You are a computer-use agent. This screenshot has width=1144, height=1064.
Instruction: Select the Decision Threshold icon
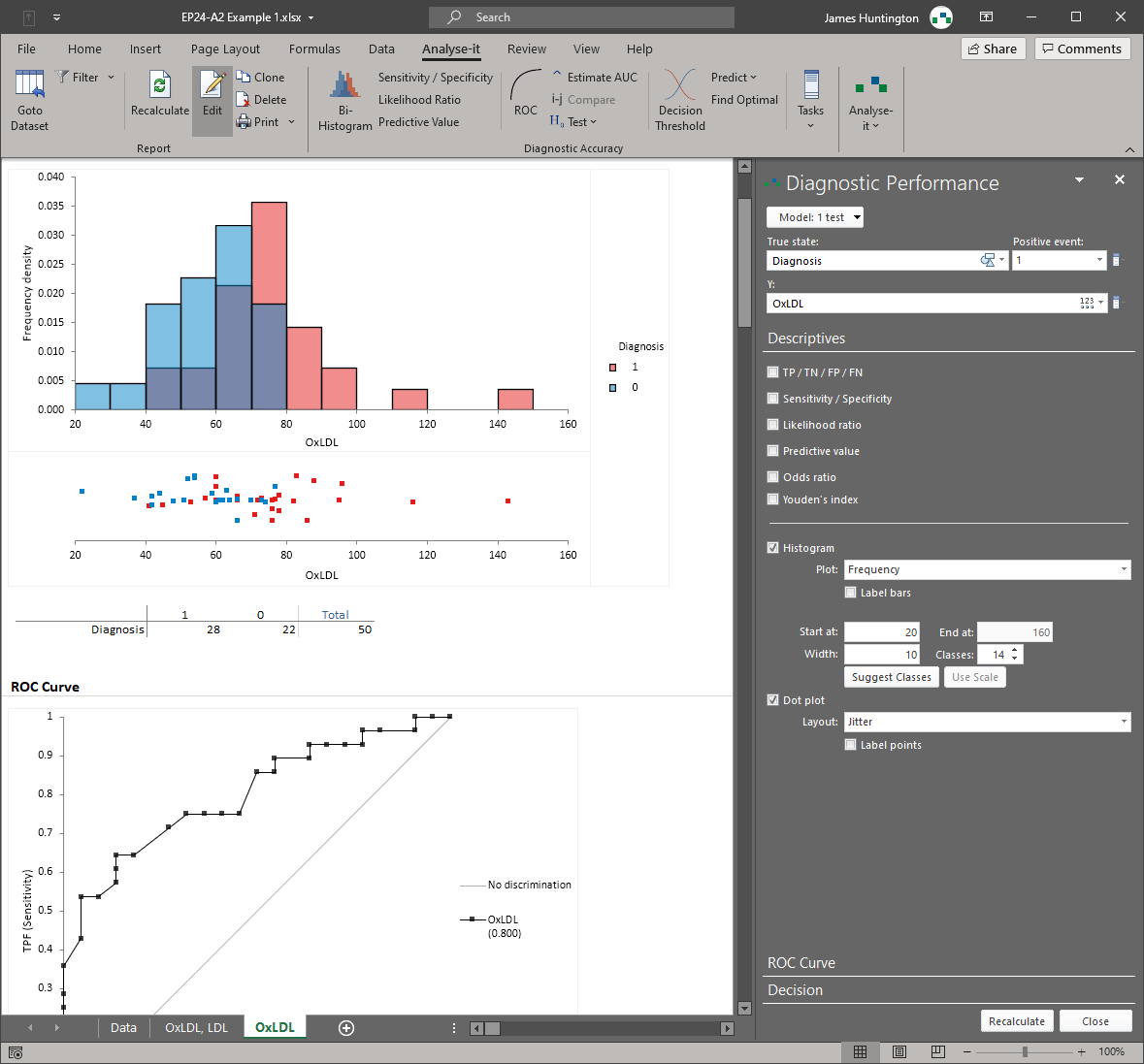coord(679,97)
